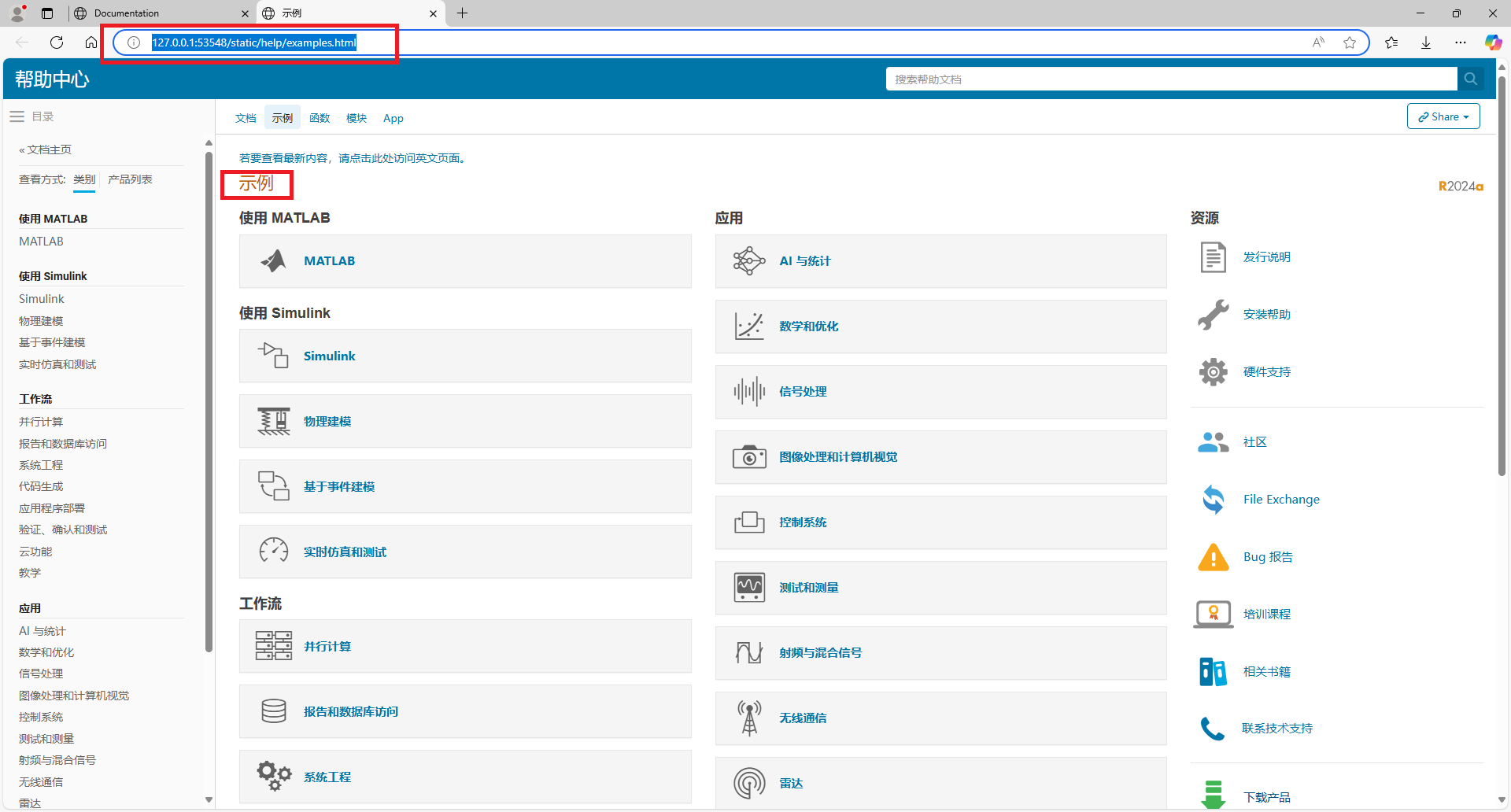The image size is (1511, 812).
Task: Open the Share dropdown
Action: 1443,116
